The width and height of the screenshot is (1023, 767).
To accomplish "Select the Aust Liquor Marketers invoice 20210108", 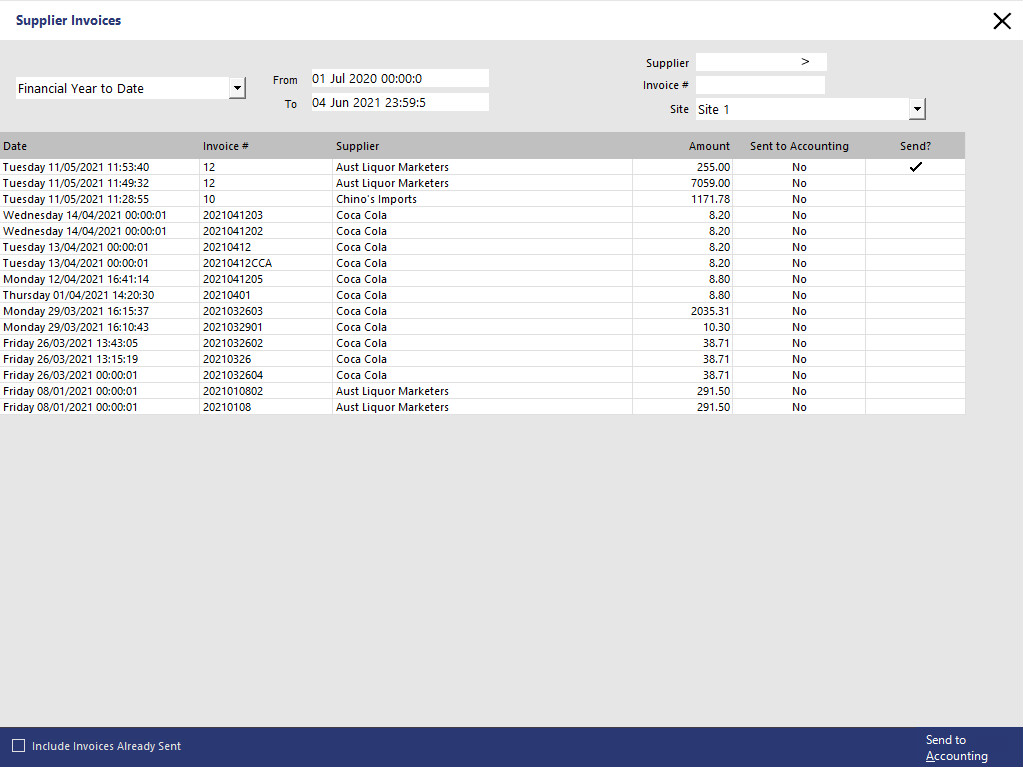I will click(400, 407).
